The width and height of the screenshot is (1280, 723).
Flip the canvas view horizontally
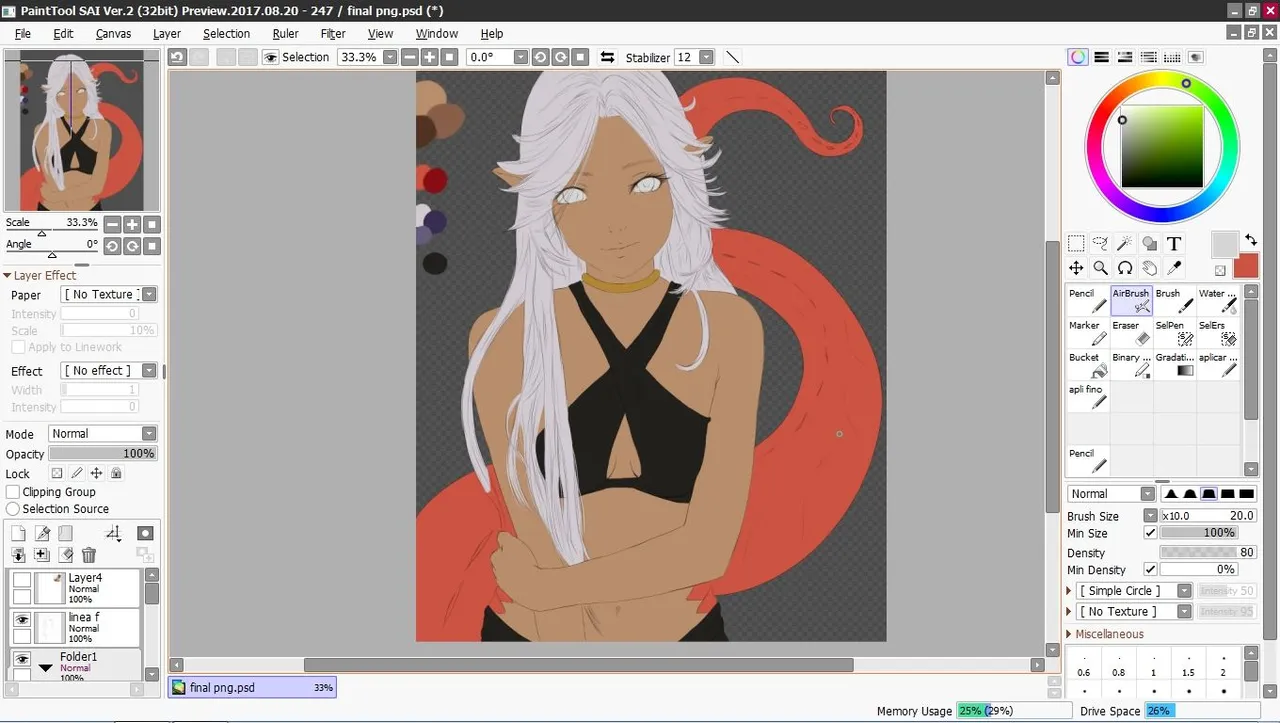click(607, 57)
